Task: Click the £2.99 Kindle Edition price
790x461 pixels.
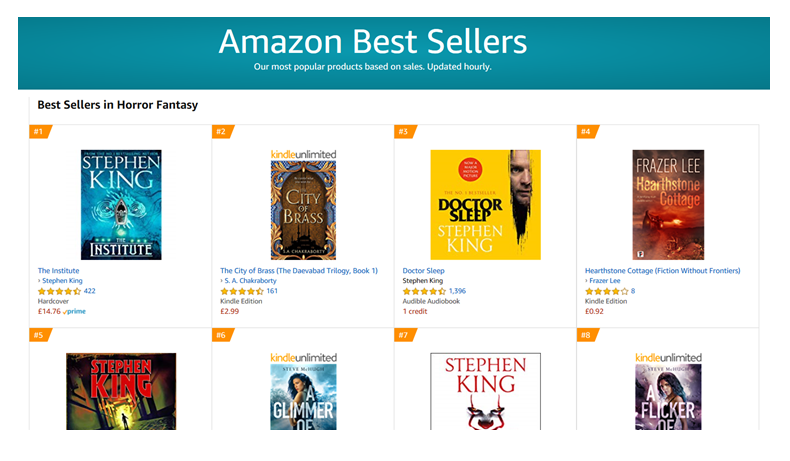Action: pos(231,311)
